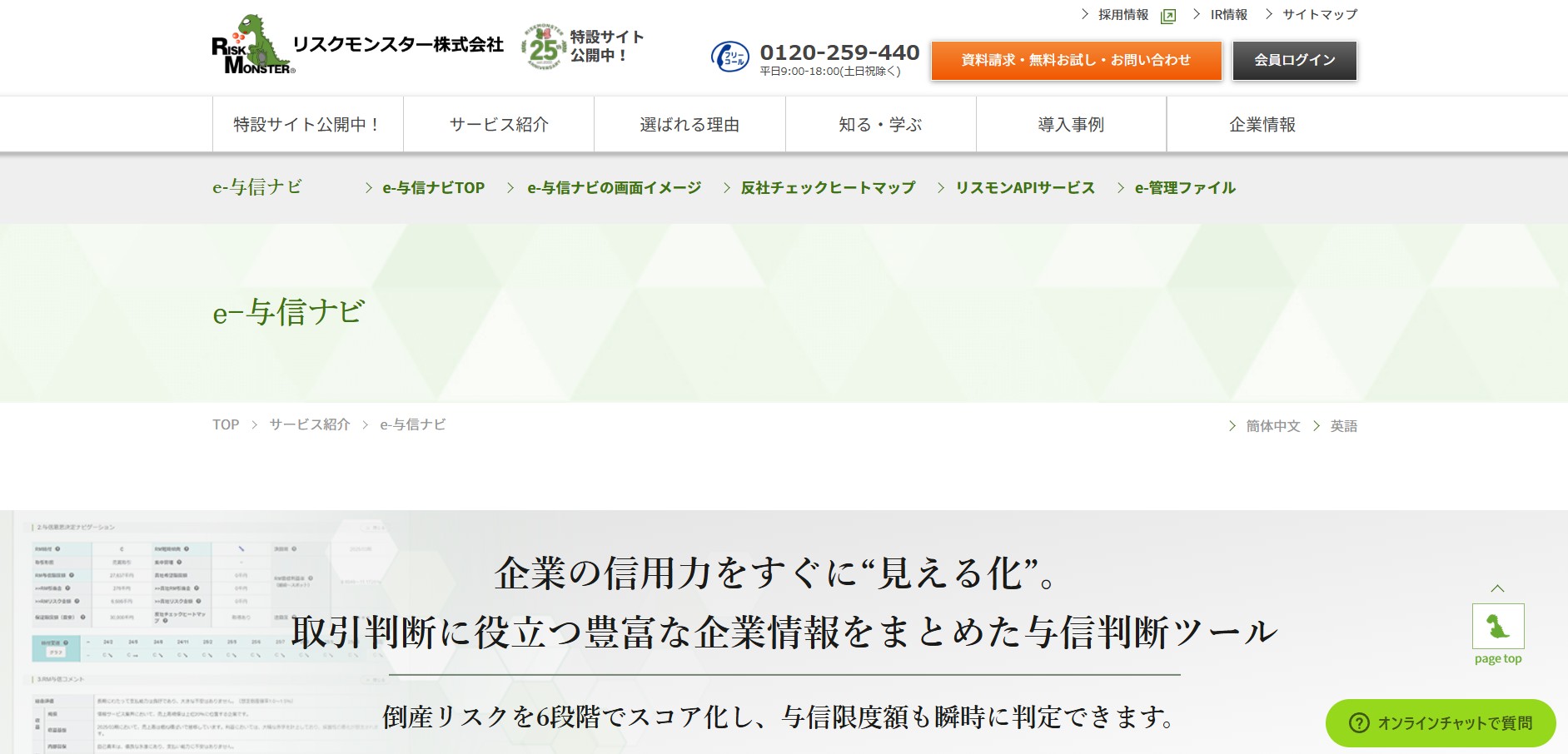The image size is (1568, 754).
Task: Click the up arrow above page top
Action: pyautogui.click(x=1497, y=588)
